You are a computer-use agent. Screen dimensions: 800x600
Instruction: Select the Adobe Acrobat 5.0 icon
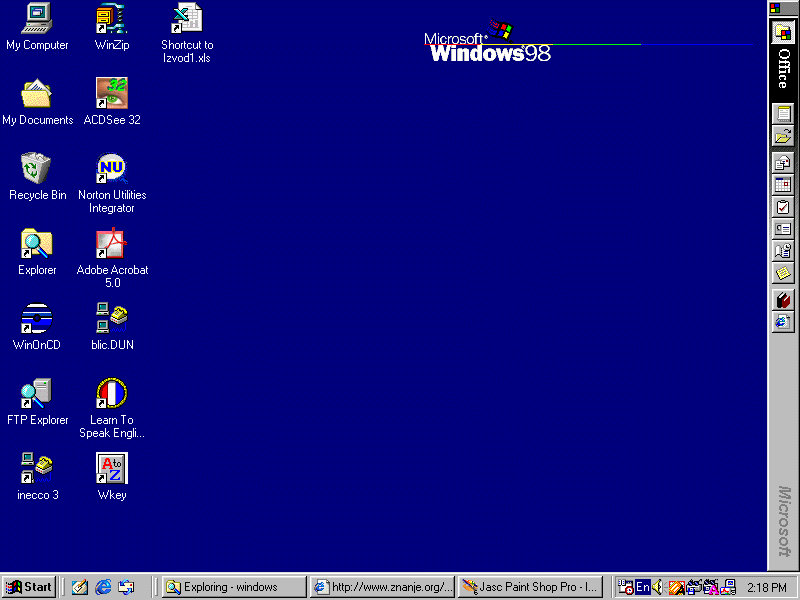112,243
